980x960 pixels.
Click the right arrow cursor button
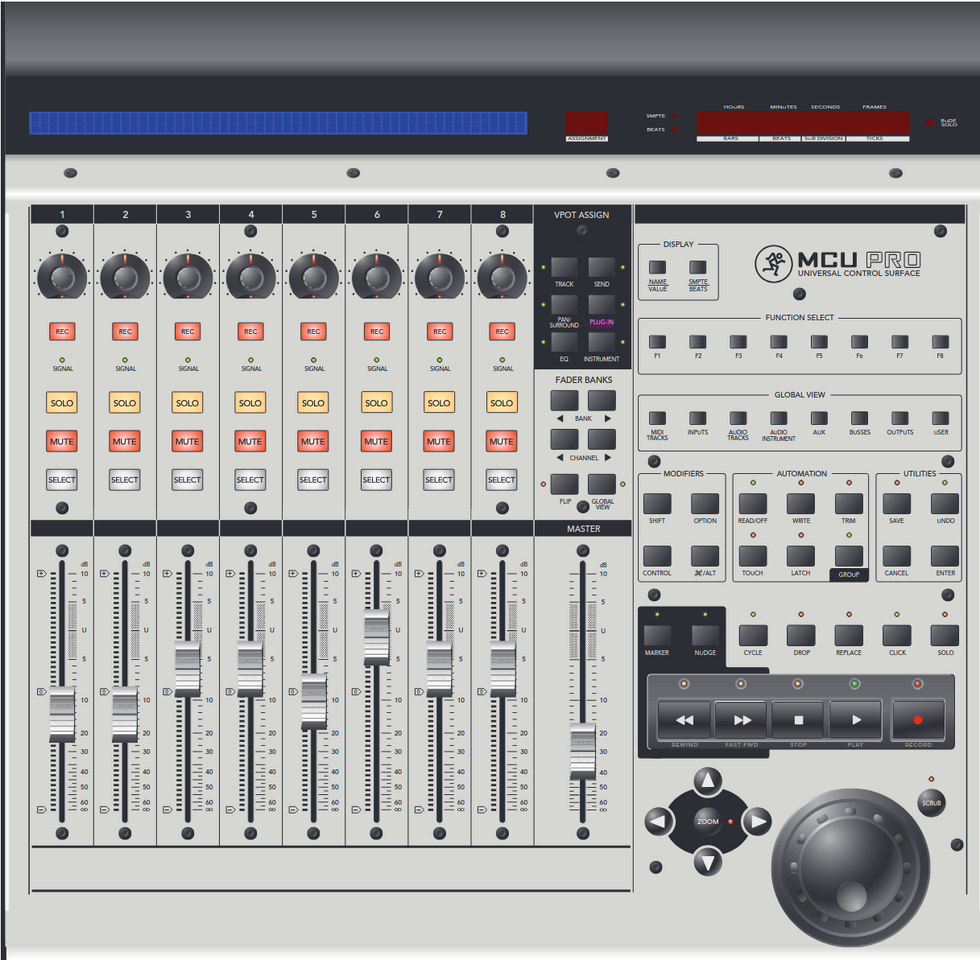pyautogui.click(x=758, y=821)
